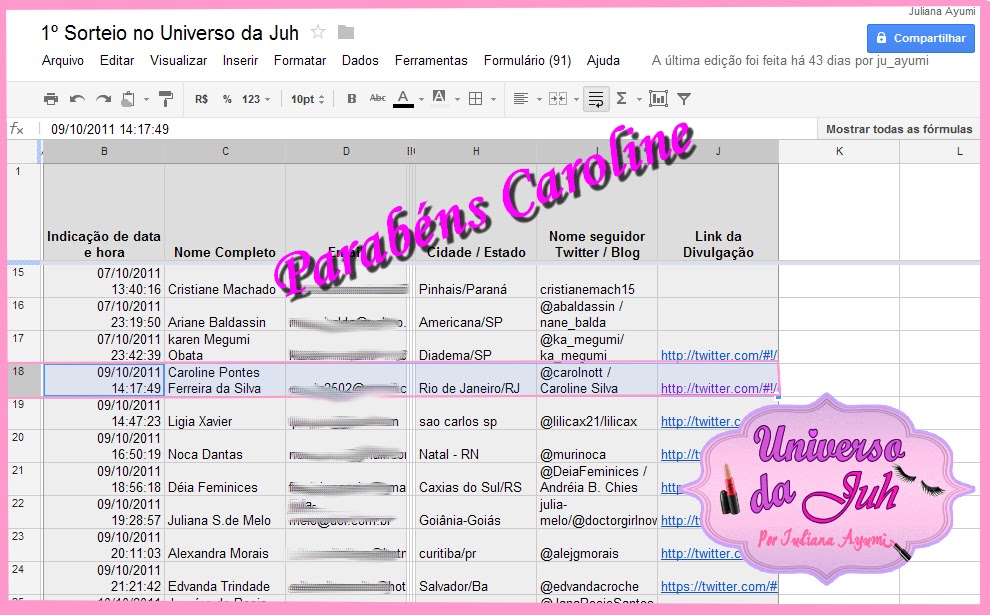The height and width of the screenshot is (615, 990).
Task: Click the text color A icon
Action: pyautogui.click(x=403, y=99)
